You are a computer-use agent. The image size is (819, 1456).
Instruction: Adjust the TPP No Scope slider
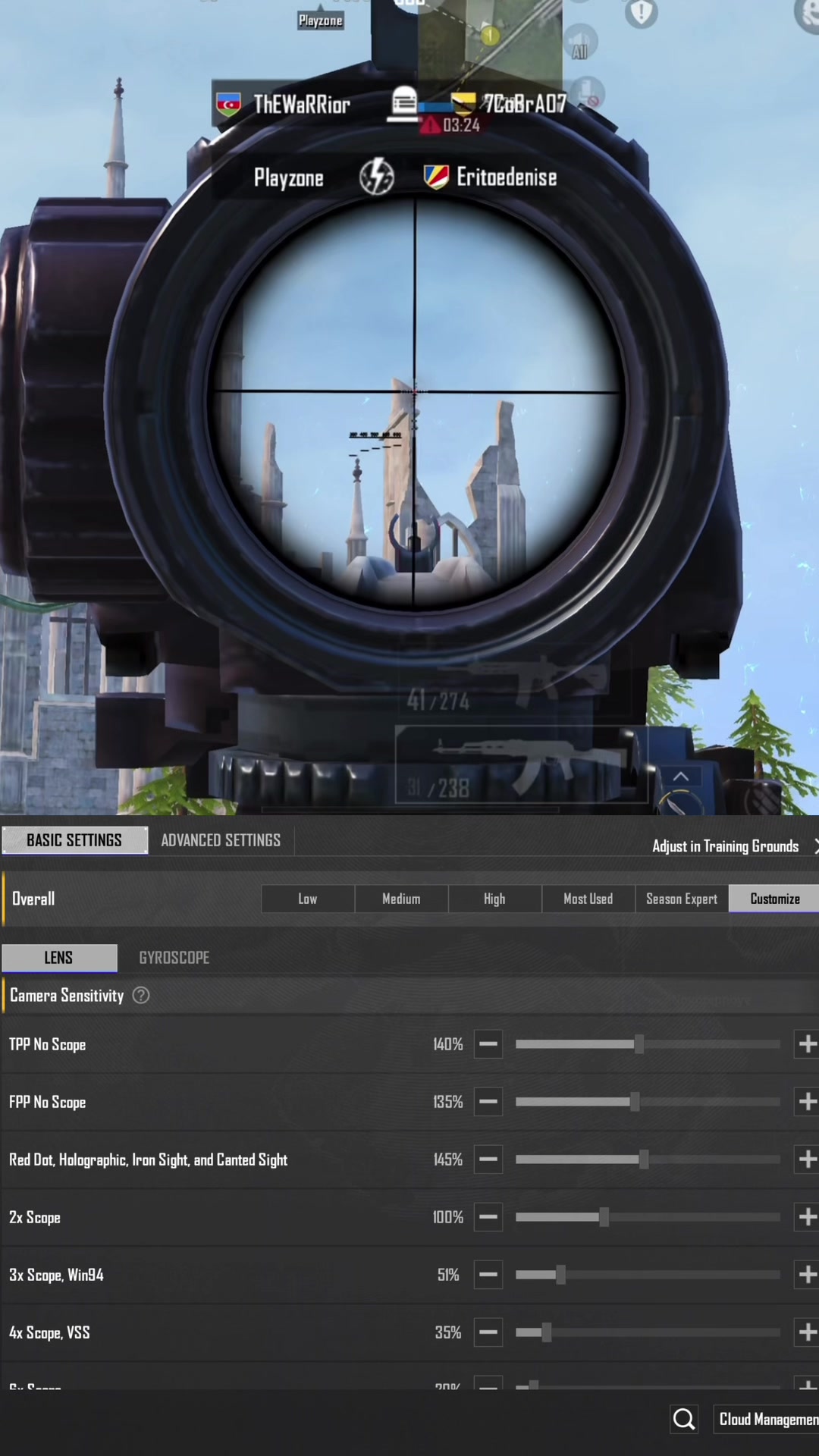tap(648, 1044)
